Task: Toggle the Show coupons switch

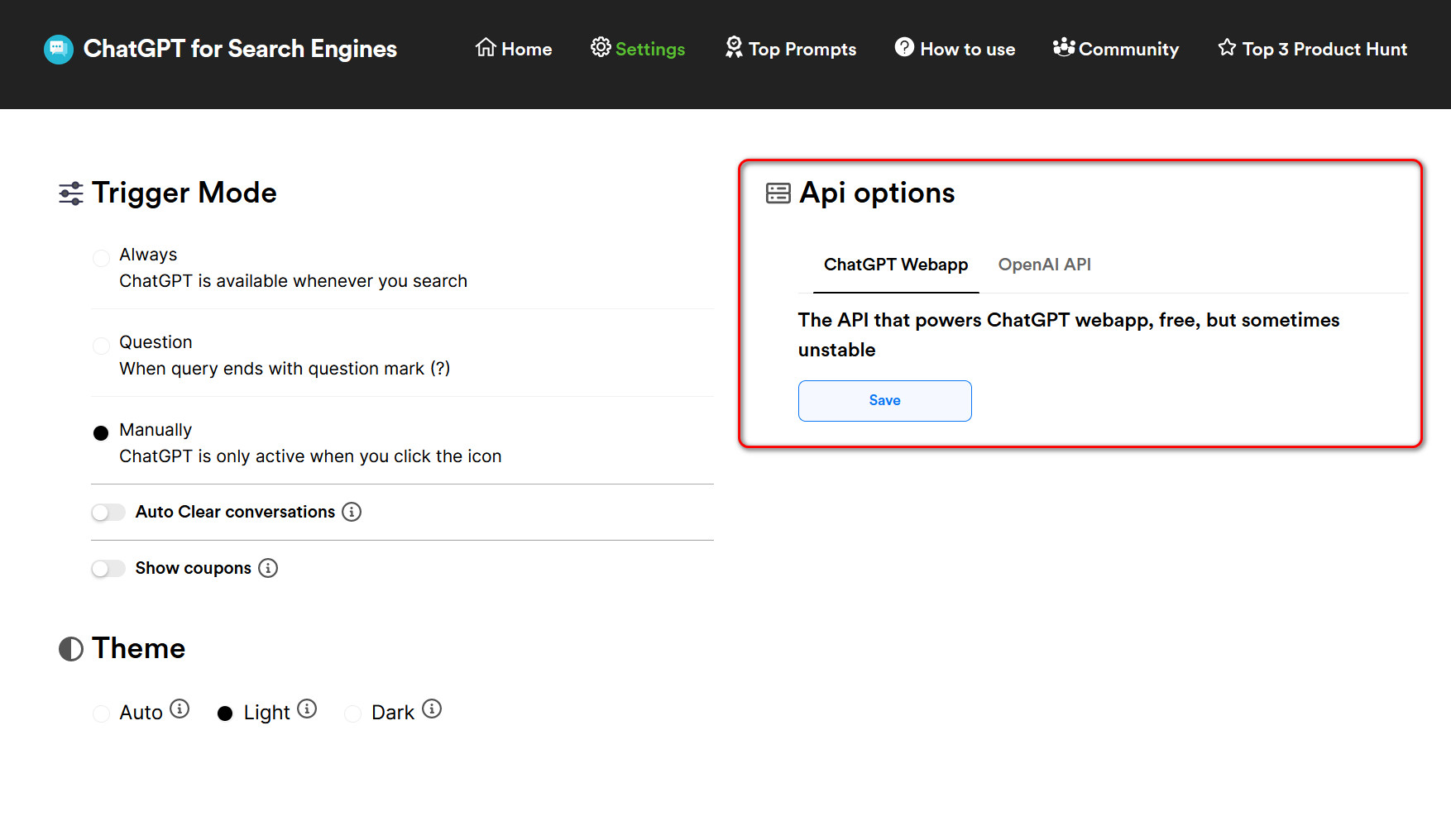Action: coord(108,569)
